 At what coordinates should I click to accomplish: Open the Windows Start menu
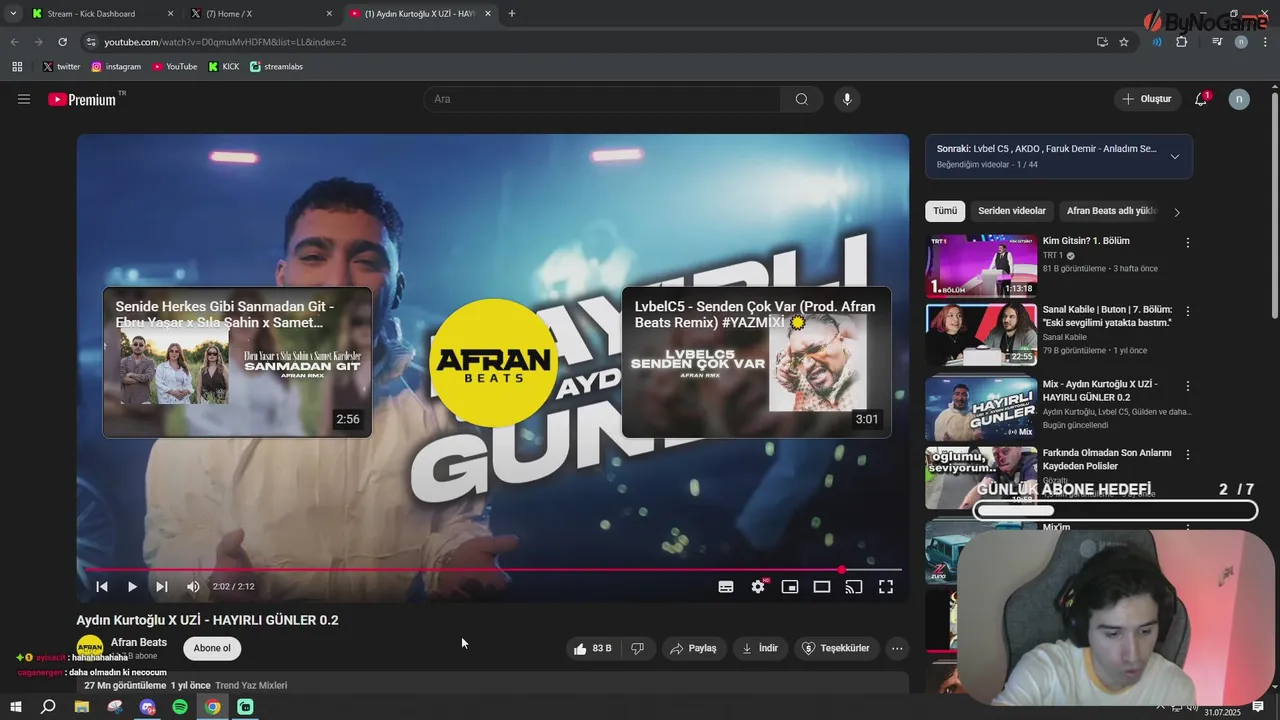(16, 707)
